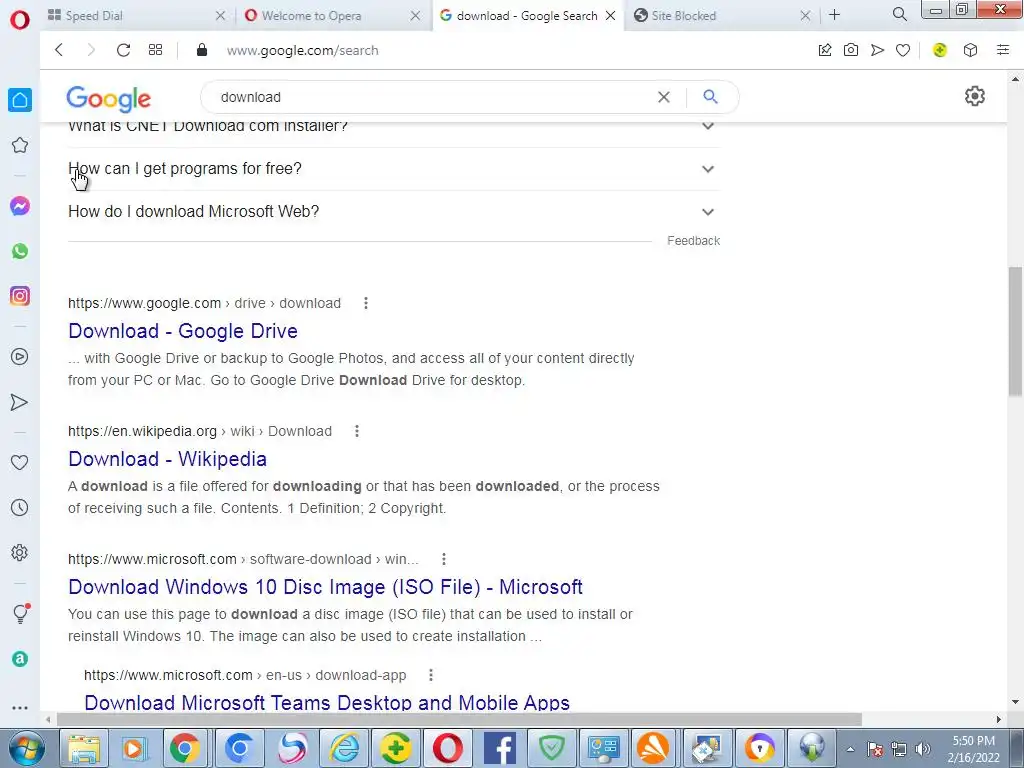The width and height of the screenshot is (1024, 768).
Task: Open WhatsApp in the sidebar
Action: tap(20, 251)
